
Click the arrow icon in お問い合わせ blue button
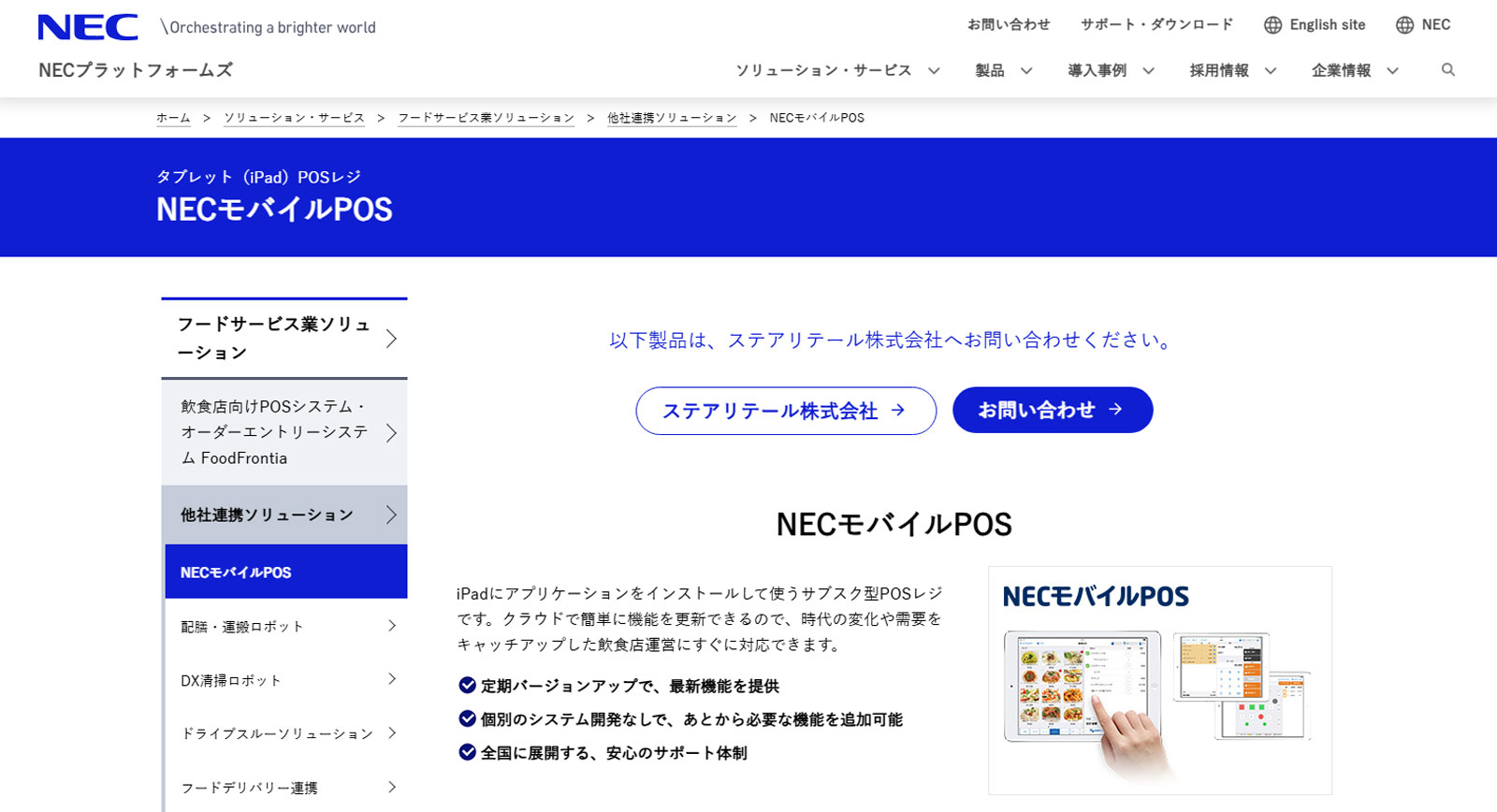click(x=1115, y=410)
